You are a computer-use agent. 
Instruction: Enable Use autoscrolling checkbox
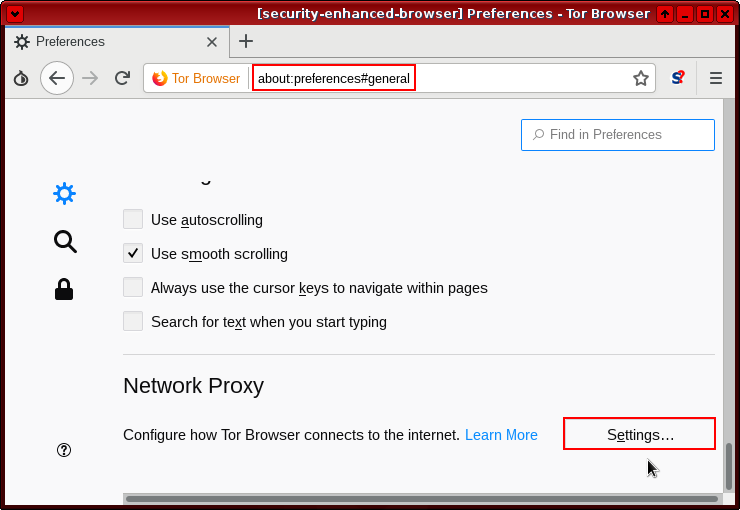pyautogui.click(x=133, y=220)
